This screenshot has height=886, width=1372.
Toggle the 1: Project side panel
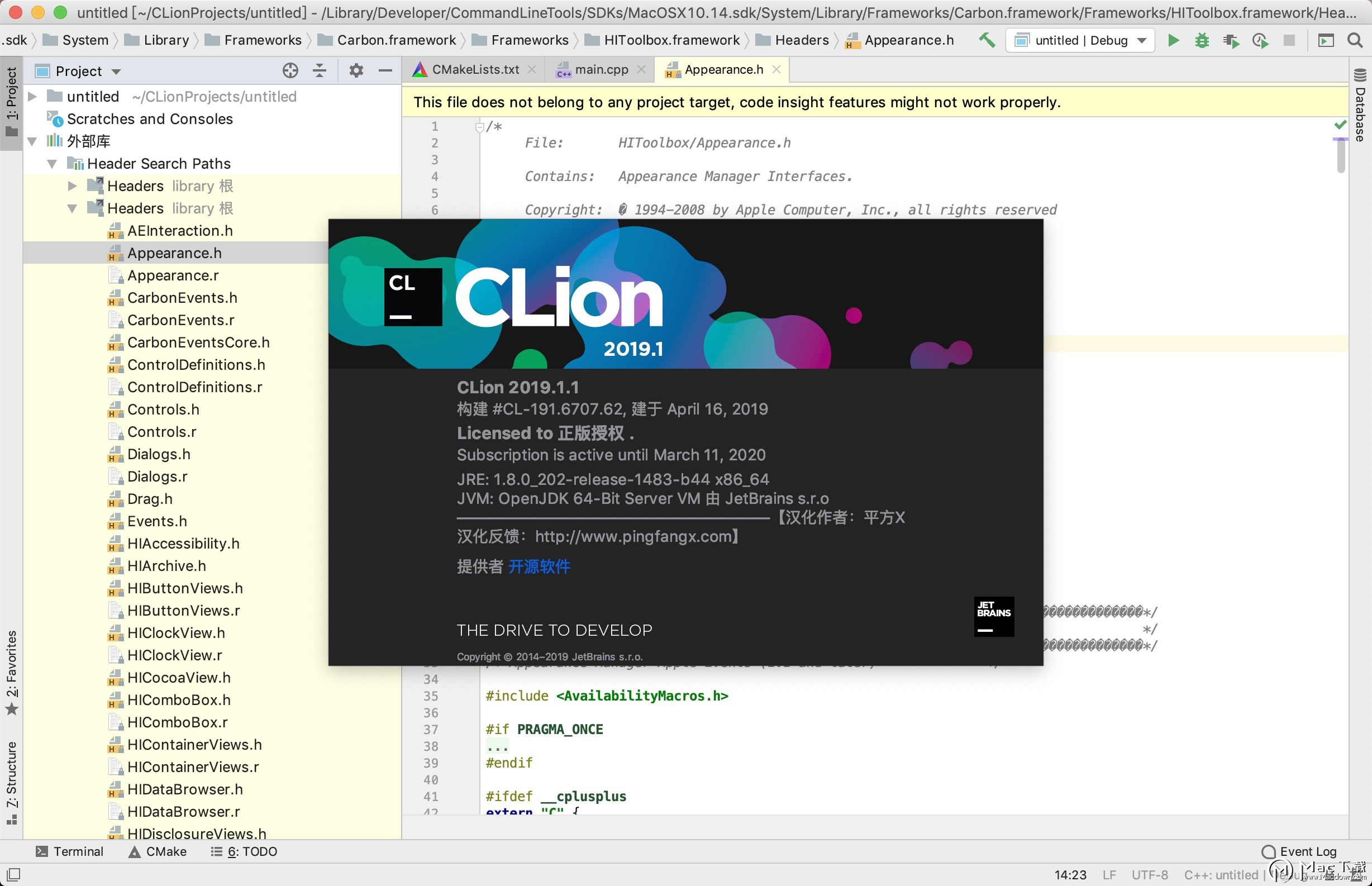click(x=12, y=102)
